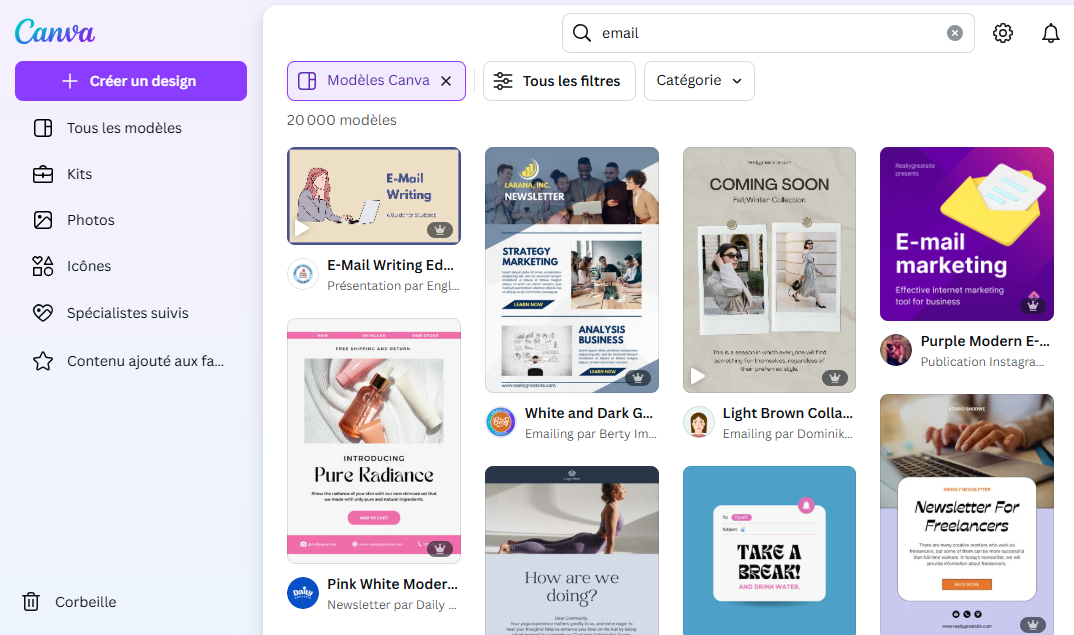
Task: Click the E-Mail Writing Ed... title
Action: (x=390, y=265)
